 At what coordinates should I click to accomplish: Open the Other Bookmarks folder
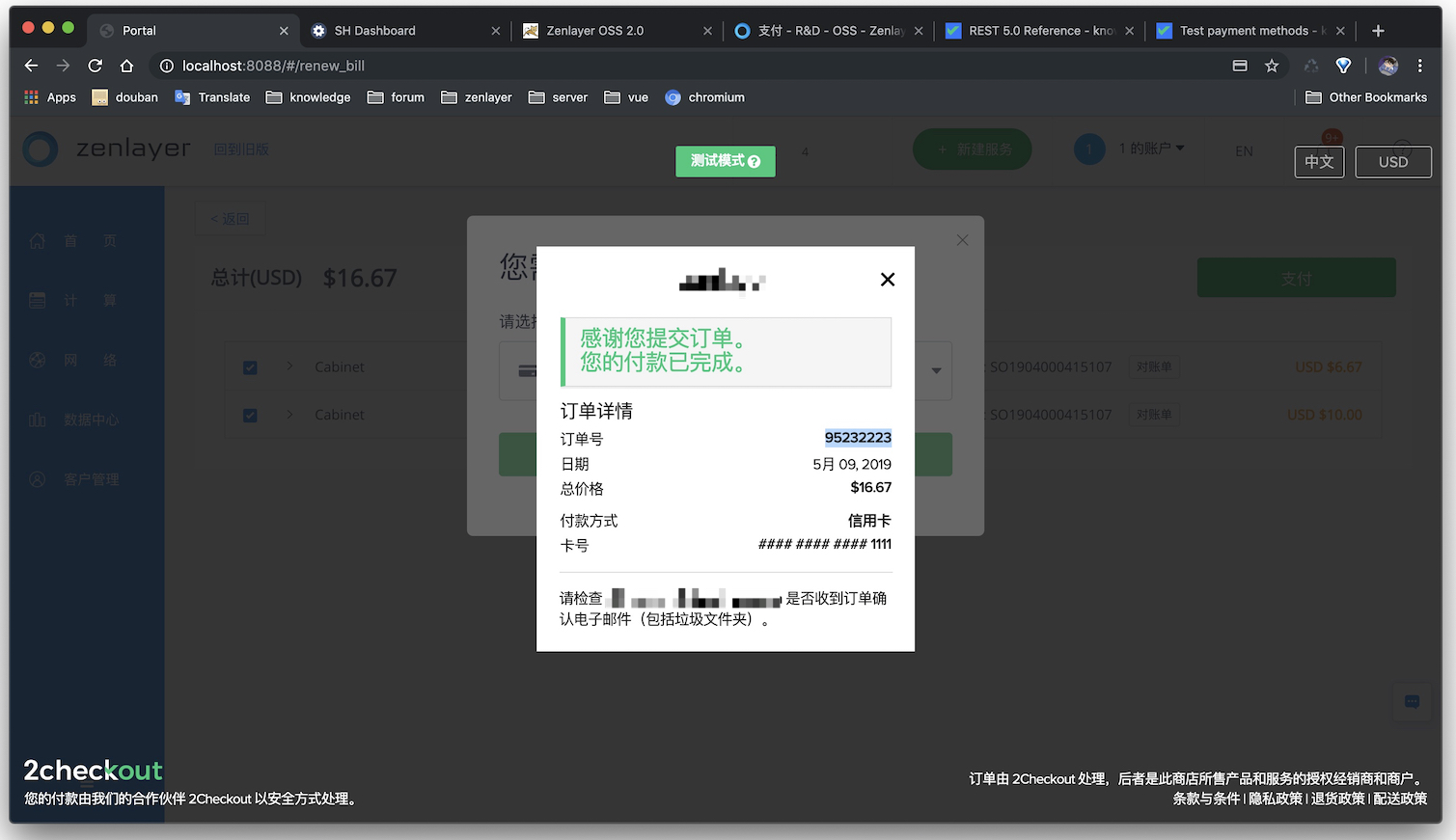(1365, 97)
